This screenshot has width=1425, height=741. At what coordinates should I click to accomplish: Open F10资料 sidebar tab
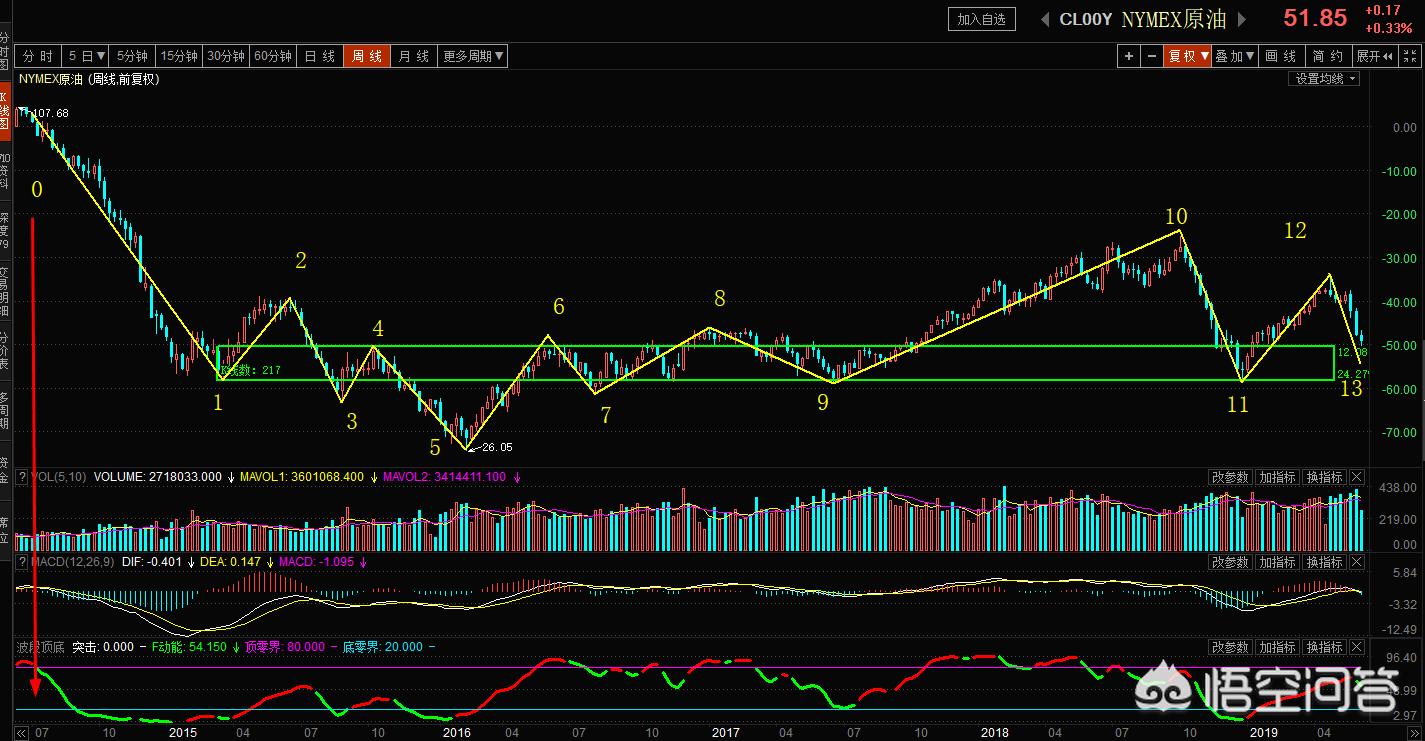click(x=5, y=172)
